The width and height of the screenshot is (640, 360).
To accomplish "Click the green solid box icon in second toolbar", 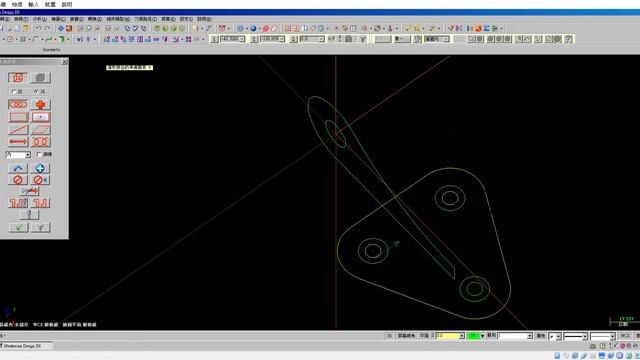I will pyautogui.click(x=61, y=39).
